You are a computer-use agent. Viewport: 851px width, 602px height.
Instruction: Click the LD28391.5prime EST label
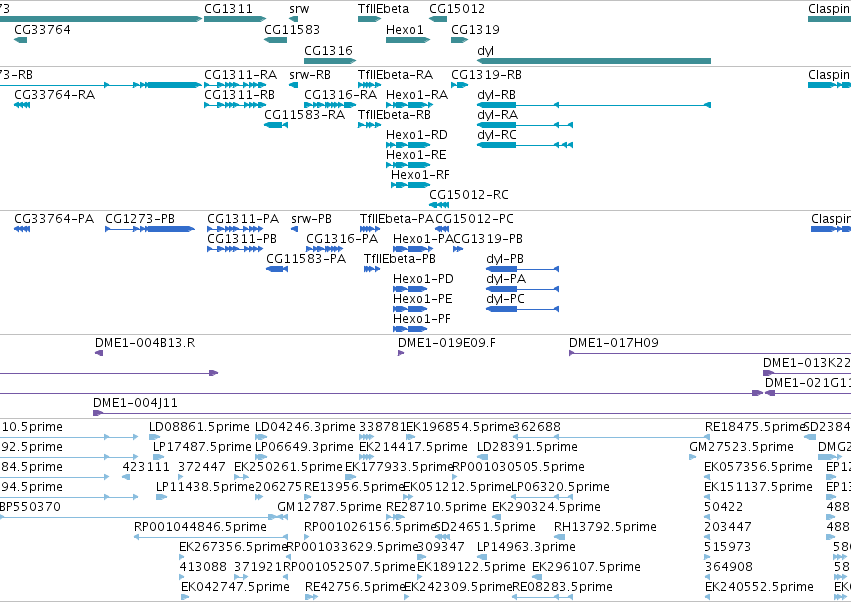pos(527,447)
